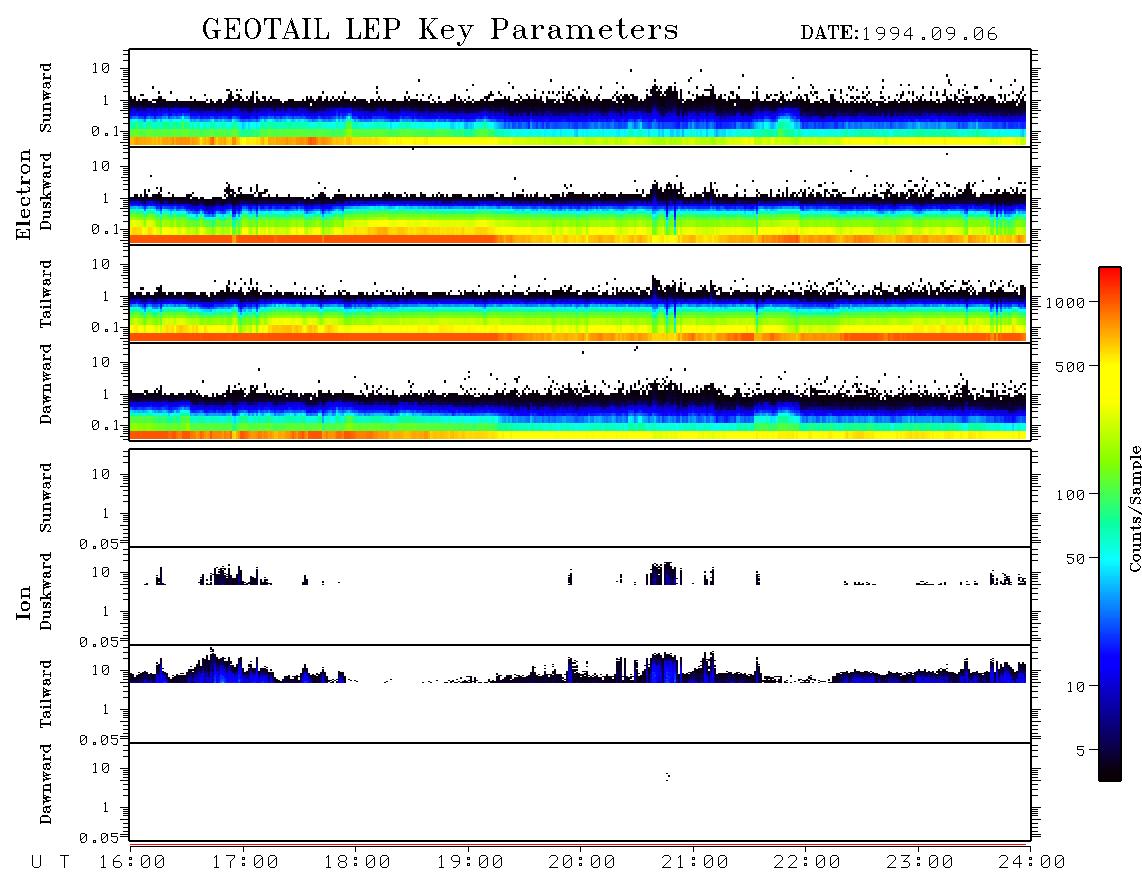The width and height of the screenshot is (1142, 880).
Task: Click the vertical 'Ion' group label
Action: point(24,602)
